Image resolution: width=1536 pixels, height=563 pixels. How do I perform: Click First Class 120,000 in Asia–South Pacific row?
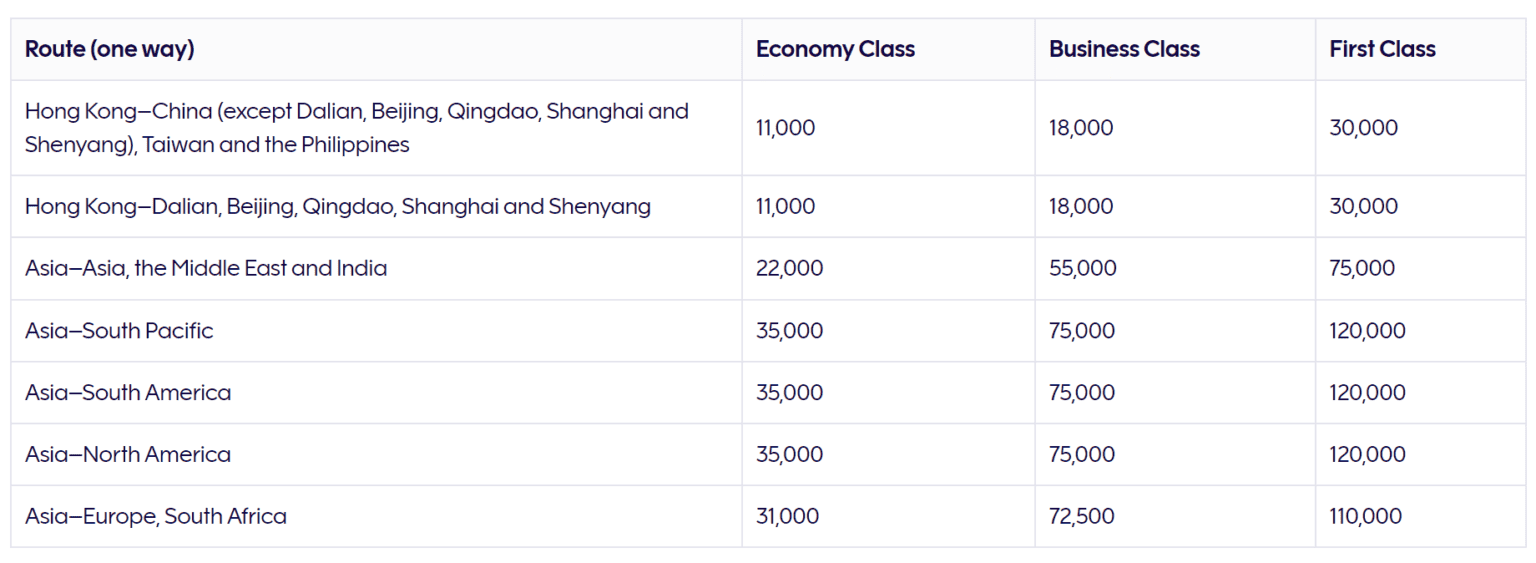[x=1367, y=330]
